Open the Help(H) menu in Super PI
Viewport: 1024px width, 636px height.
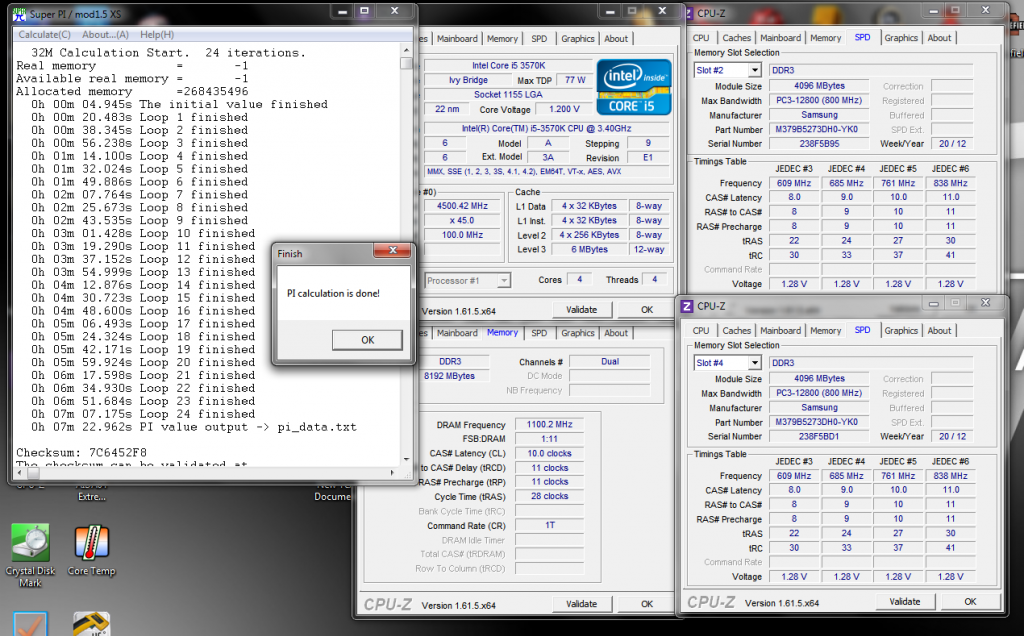pyautogui.click(x=156, y=34)
